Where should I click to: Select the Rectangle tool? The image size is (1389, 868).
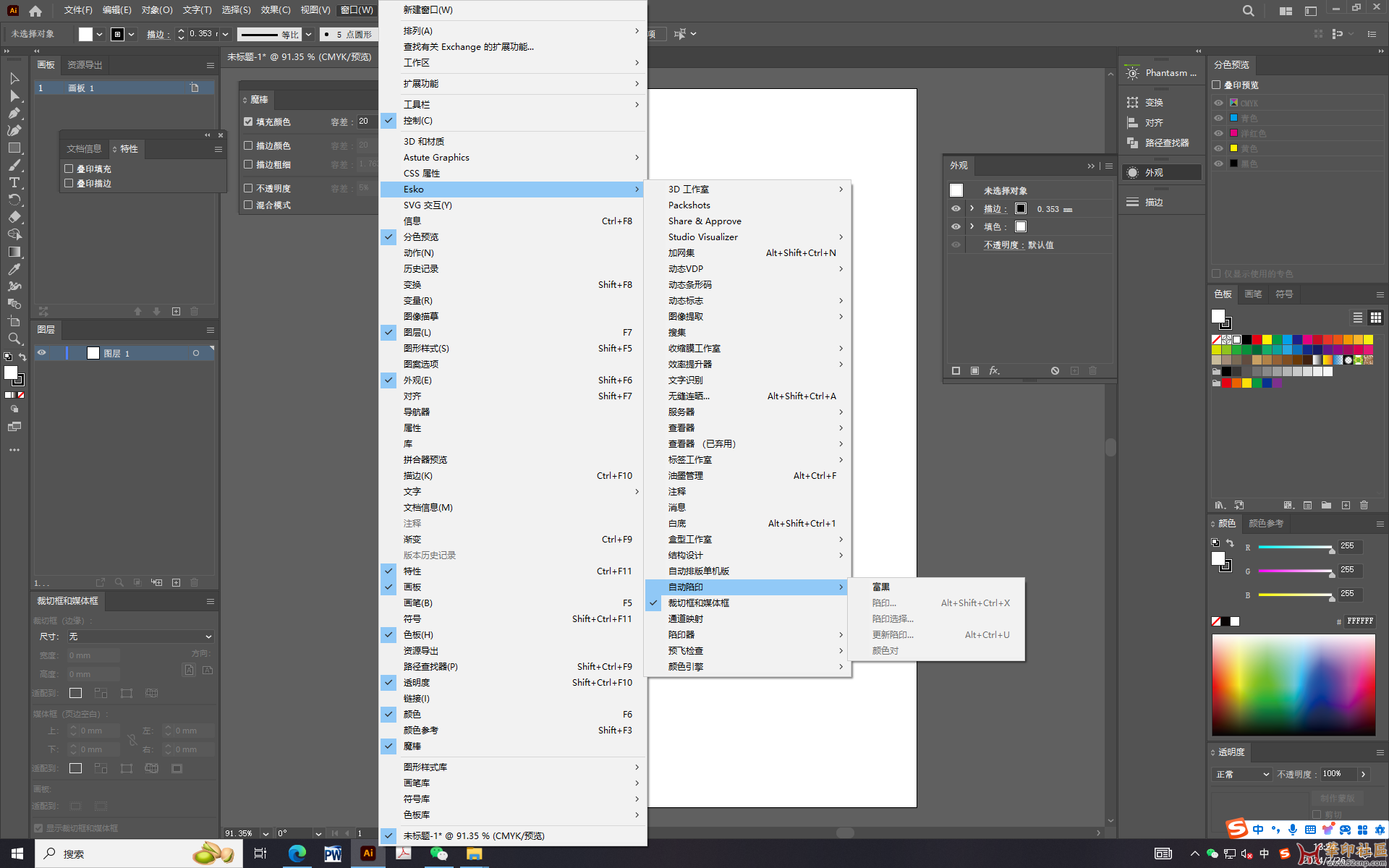(14, 148)
